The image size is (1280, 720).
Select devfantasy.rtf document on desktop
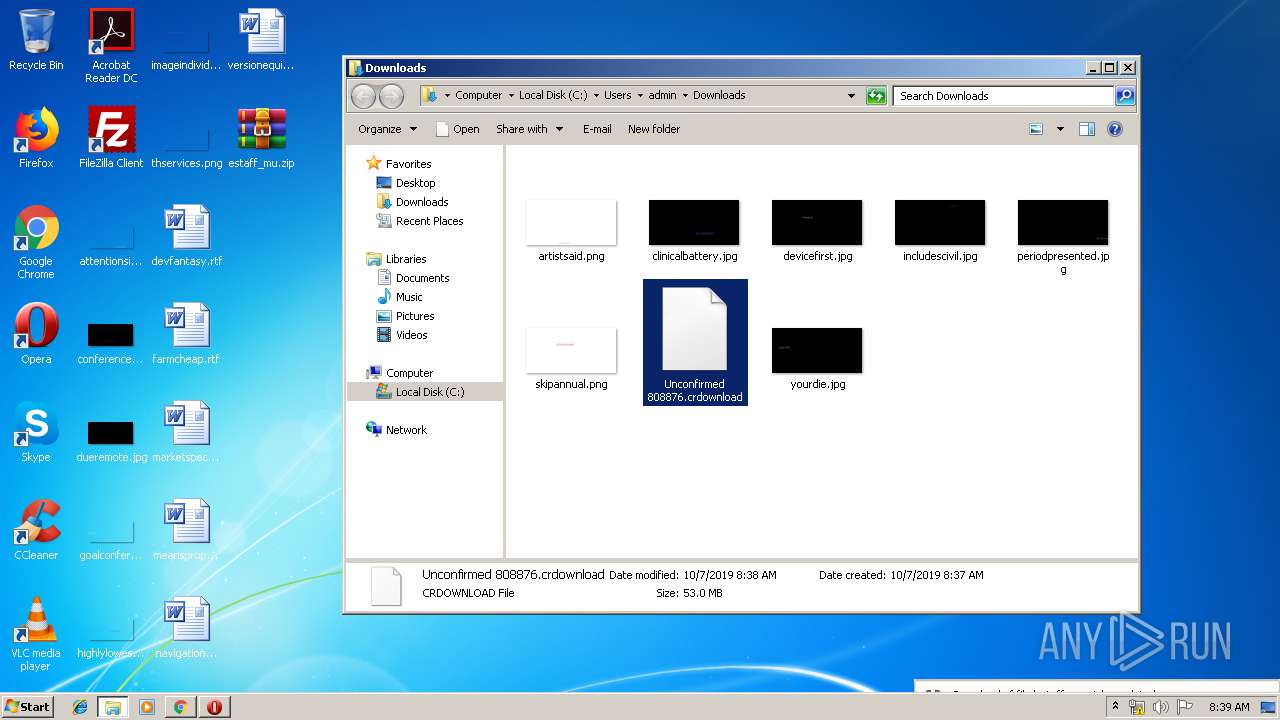(186, 236)
